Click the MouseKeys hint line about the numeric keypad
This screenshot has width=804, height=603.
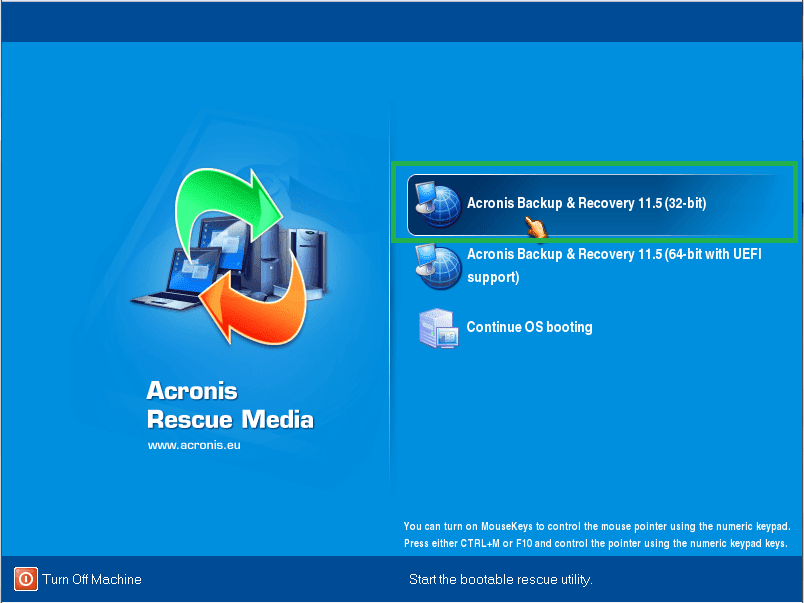597,526
